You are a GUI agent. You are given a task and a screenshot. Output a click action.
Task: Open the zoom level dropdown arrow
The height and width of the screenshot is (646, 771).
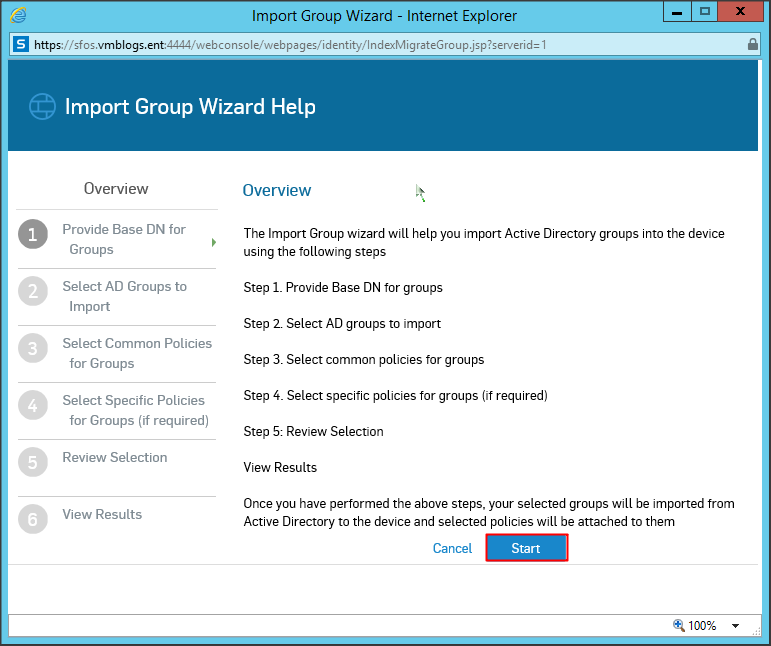[736, 626]
